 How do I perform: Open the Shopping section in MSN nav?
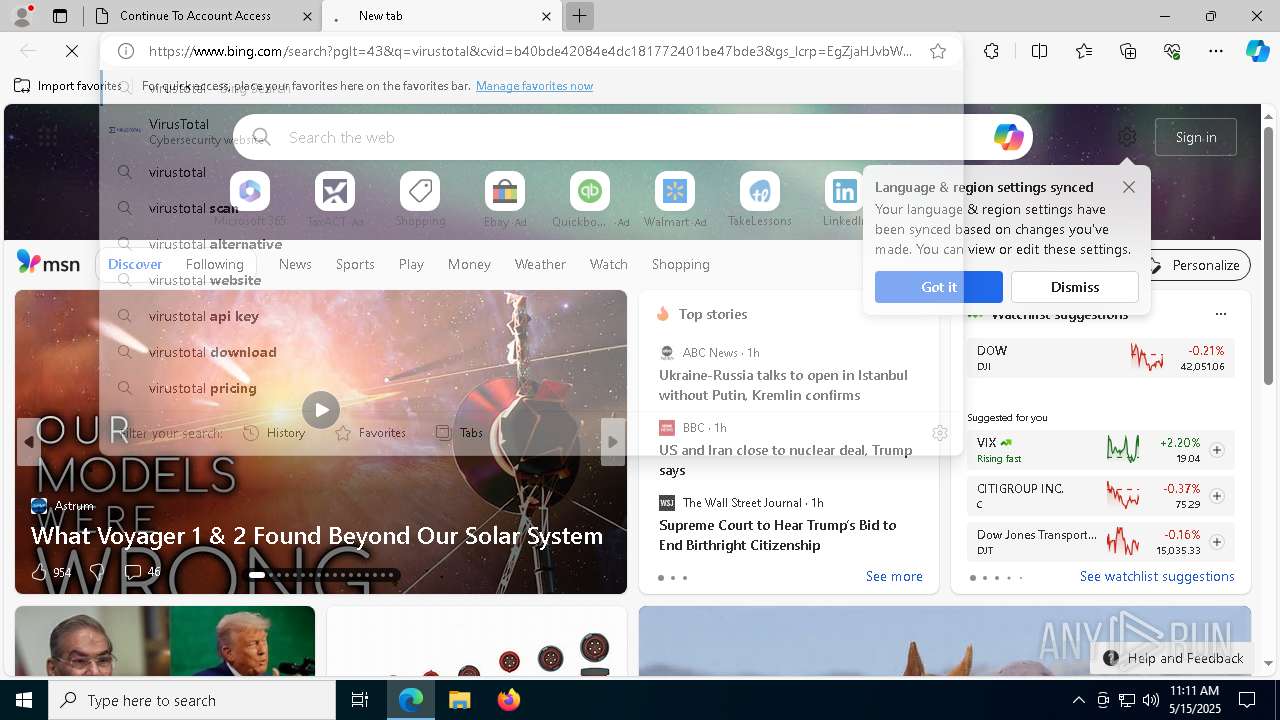coord(681,264)
